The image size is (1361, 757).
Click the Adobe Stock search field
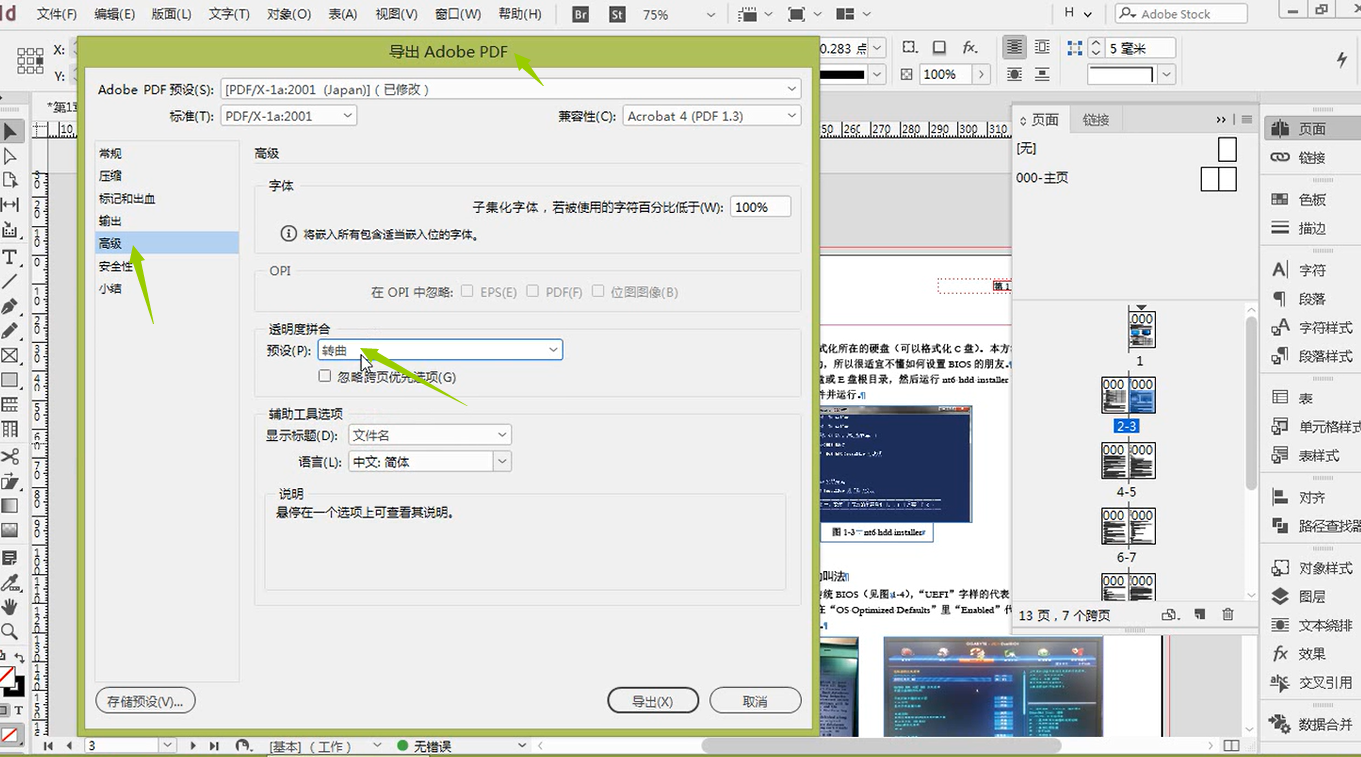[x=1182, y=14]
